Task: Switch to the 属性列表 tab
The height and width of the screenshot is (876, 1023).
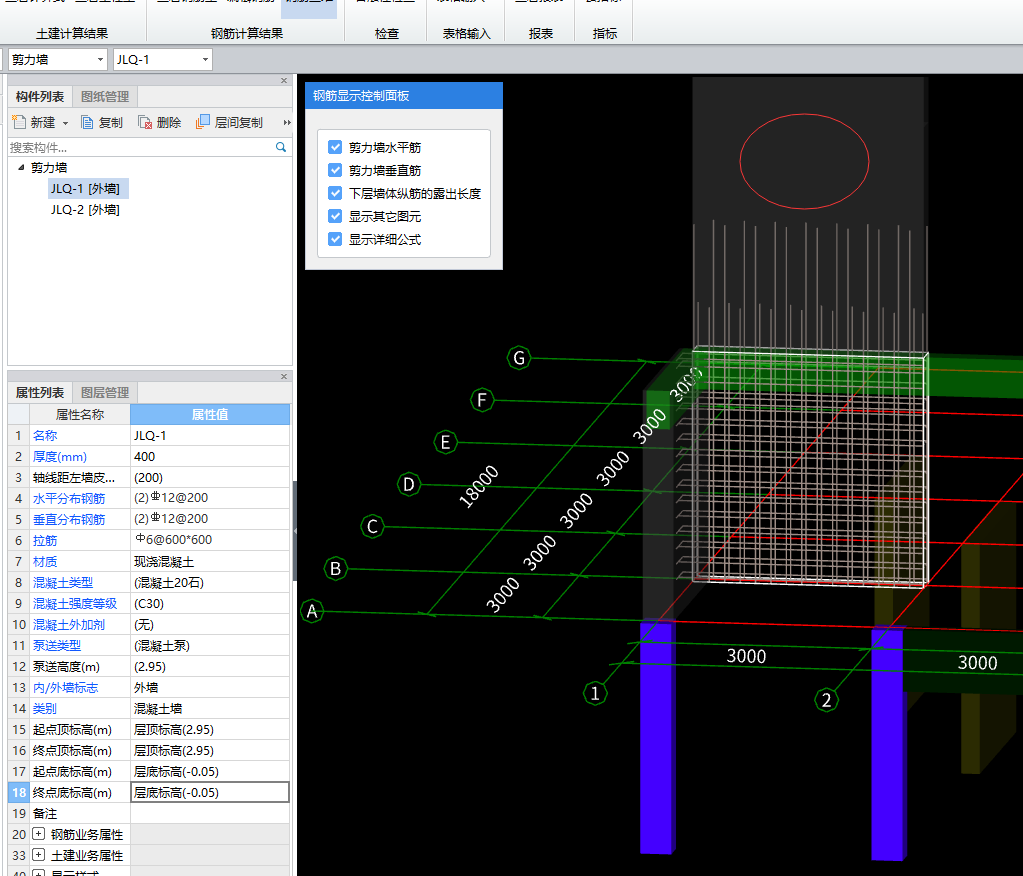Action: (x=40, y=393)
